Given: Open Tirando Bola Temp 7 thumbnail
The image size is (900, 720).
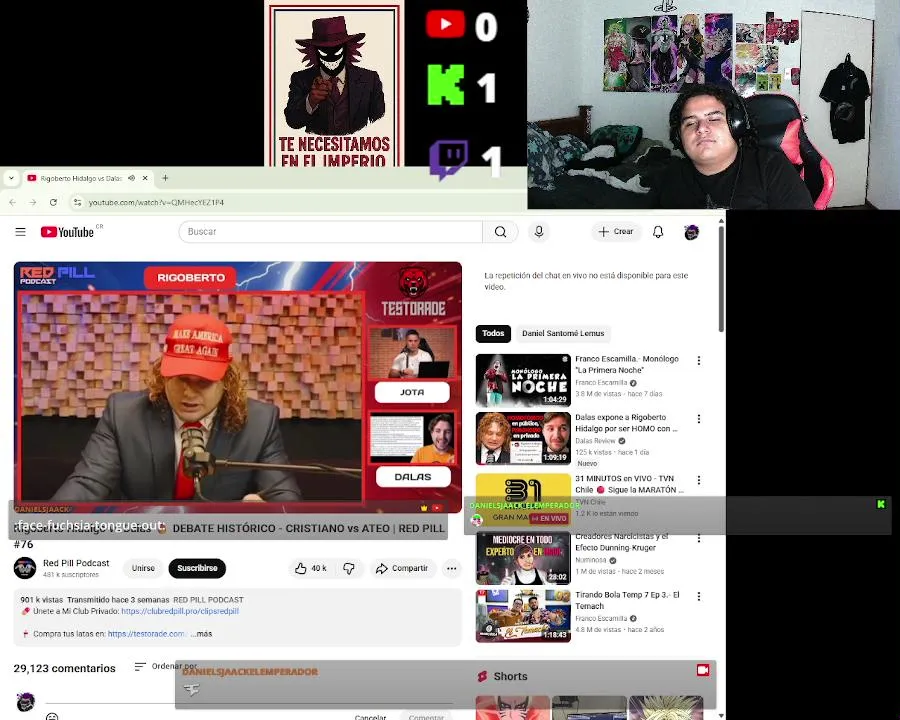Looking at the screenshot, I should tap(523, 616).
